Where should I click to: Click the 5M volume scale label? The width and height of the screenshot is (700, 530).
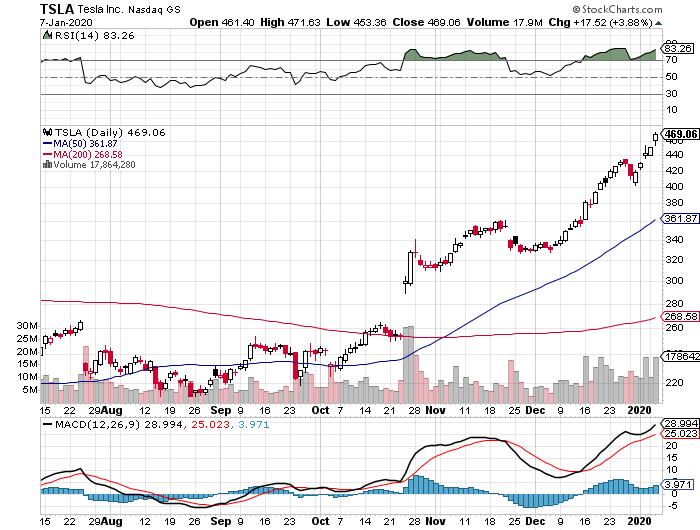30,390
